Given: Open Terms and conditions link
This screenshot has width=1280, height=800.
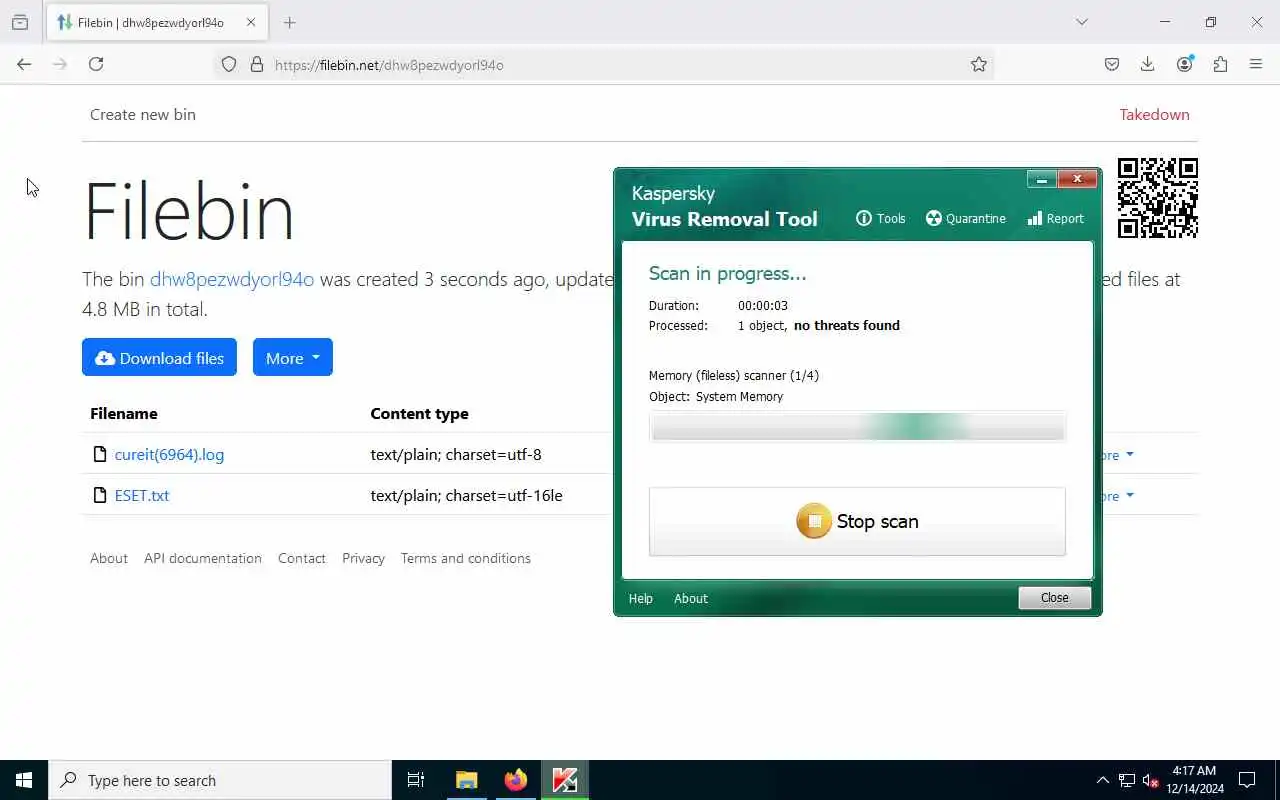Looking at the screenshot, I should click(x=466, y=558).
